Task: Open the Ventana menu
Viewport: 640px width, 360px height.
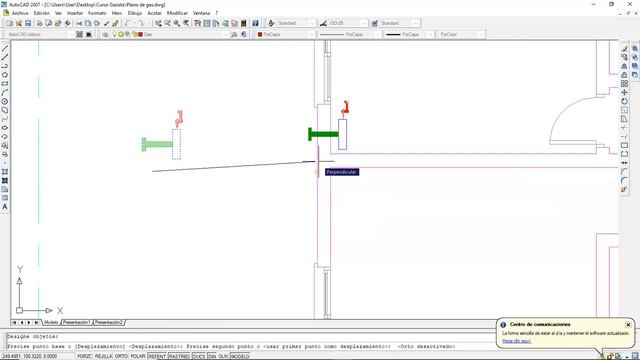Action: coord(201,13)
